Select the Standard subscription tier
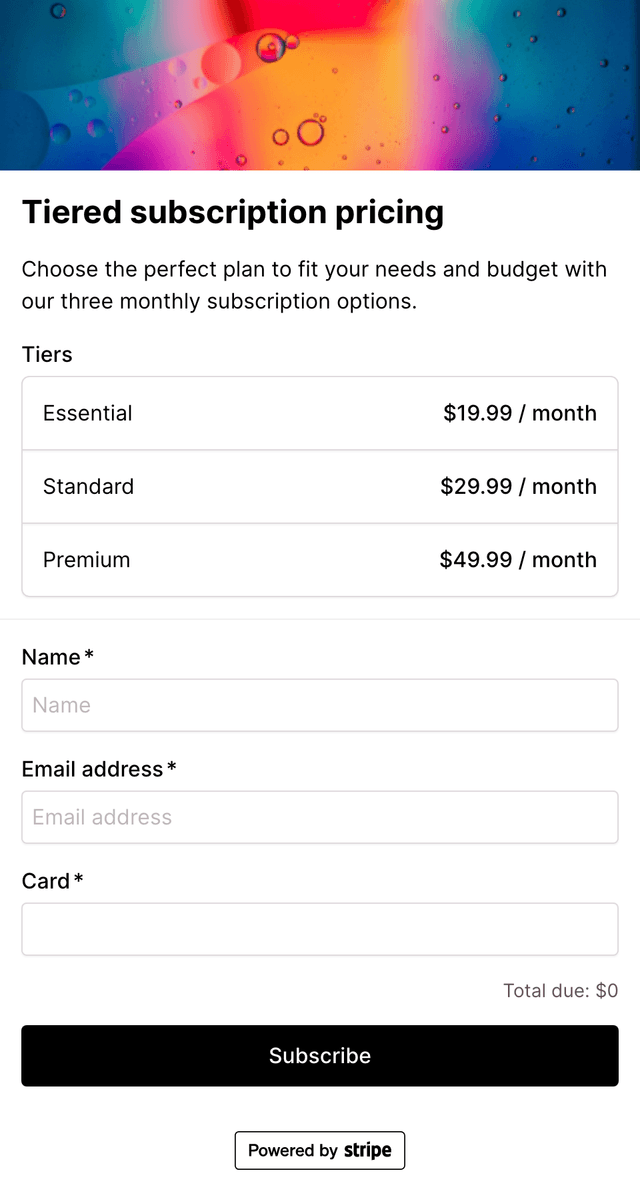Image resolution: width=640 pixels, height=1193 pixels. pyautogui.click(x=320, y=487)
